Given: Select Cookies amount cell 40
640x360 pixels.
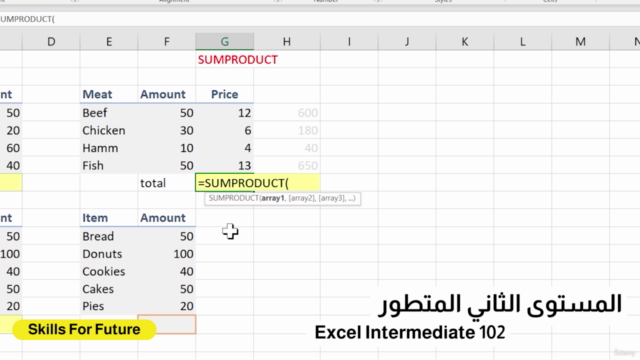Looking at the screenshot, I should tap(167, 271).
